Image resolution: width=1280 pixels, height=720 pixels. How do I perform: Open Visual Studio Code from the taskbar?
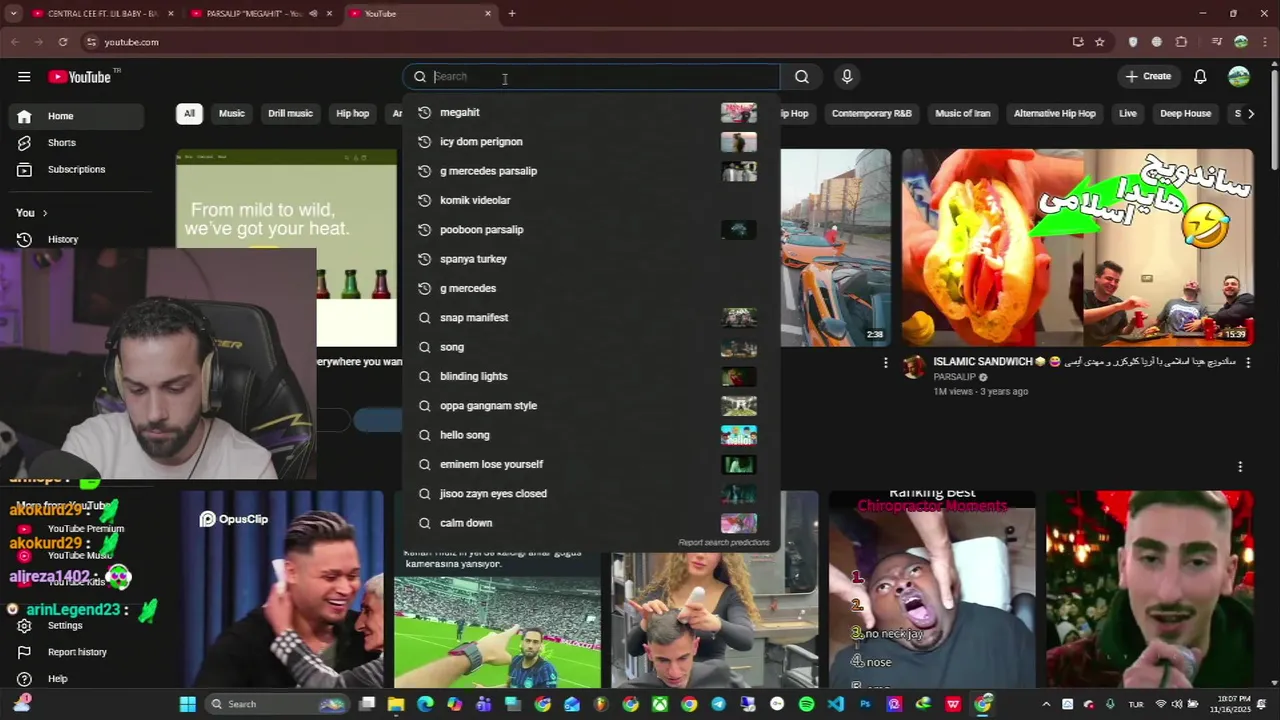pos(836,704)
